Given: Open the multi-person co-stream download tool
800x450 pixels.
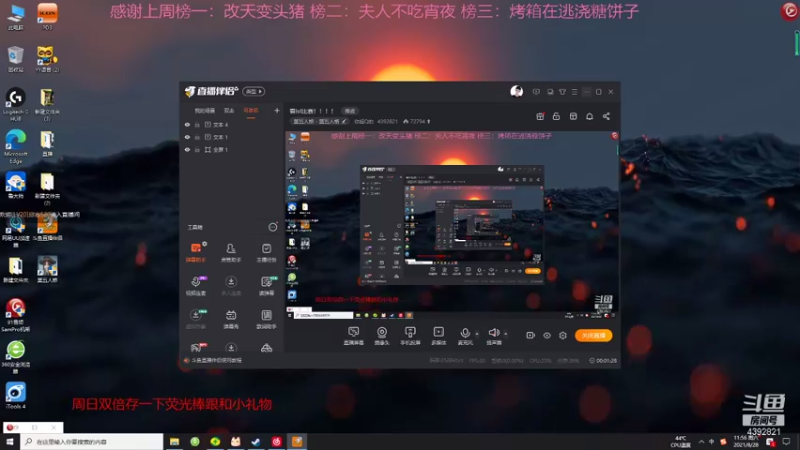Looking at the screenshot, I should [231, 286].
